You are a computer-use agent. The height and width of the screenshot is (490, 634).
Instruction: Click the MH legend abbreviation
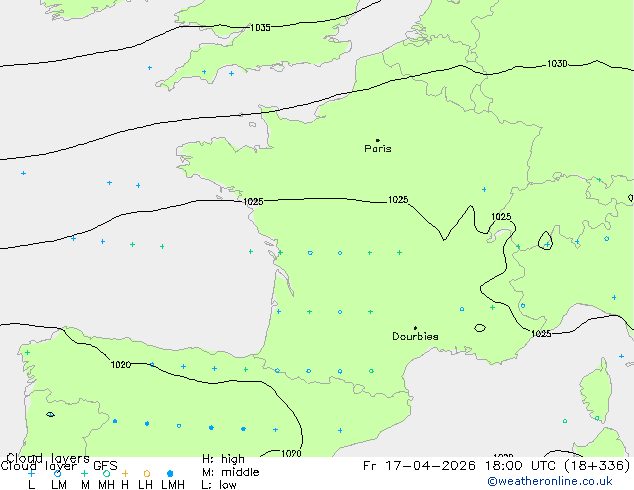point(106,485)
